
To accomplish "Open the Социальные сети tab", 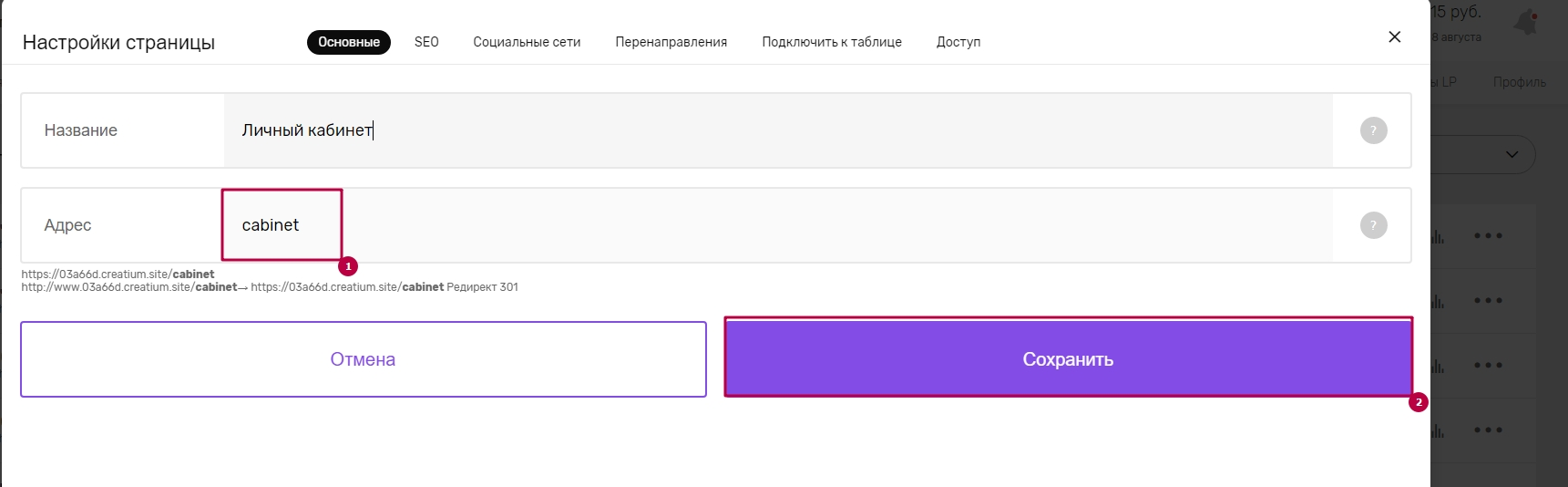I will pyautogui.click(x=527, y=42).
